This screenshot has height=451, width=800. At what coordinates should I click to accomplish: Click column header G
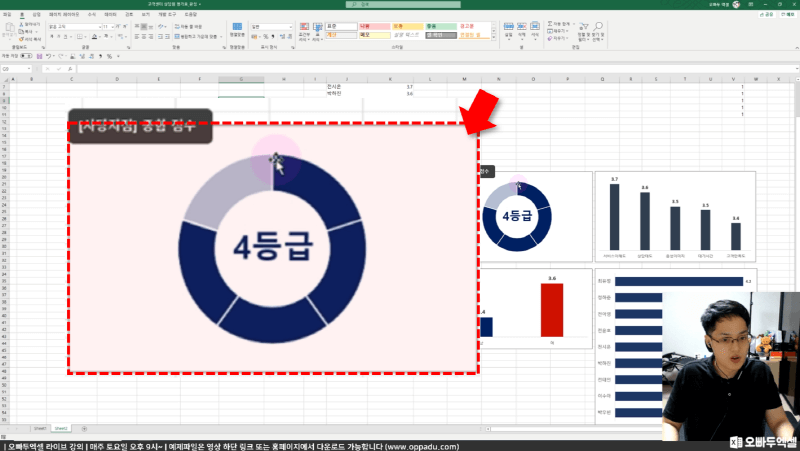tap(241, 79)
